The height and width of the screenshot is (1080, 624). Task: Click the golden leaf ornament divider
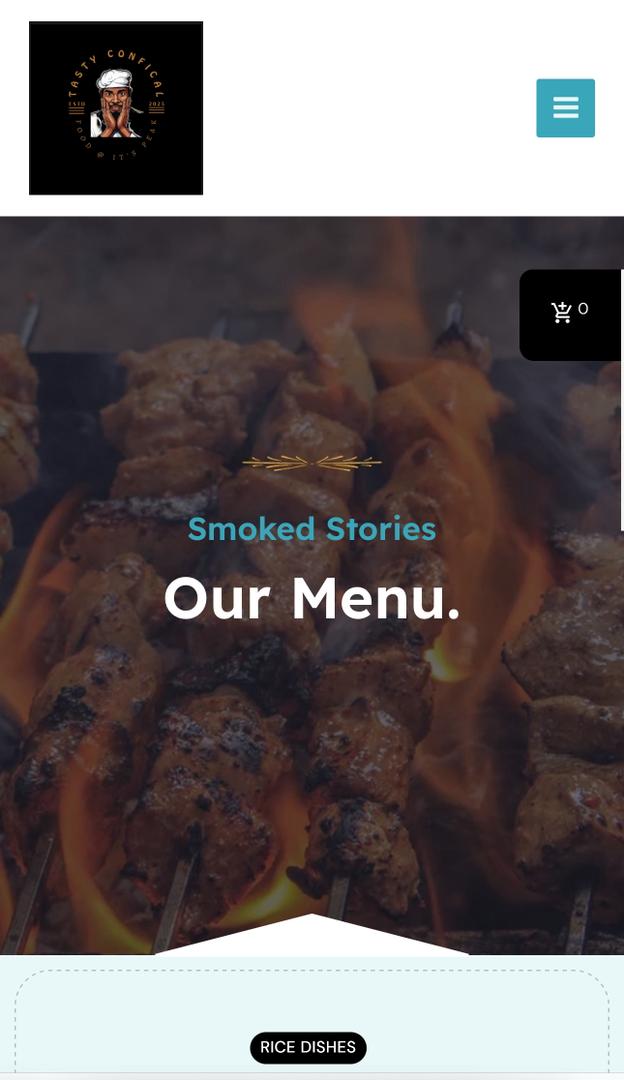point(312,463)
